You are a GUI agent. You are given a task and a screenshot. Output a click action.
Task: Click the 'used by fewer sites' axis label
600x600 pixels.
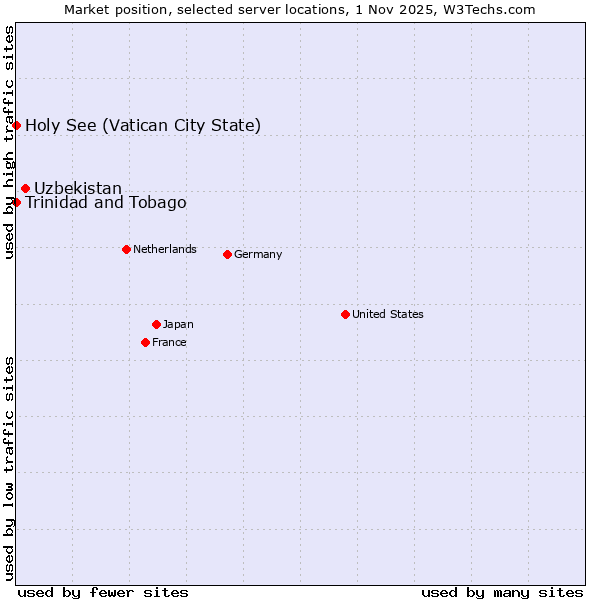point(103,592)
